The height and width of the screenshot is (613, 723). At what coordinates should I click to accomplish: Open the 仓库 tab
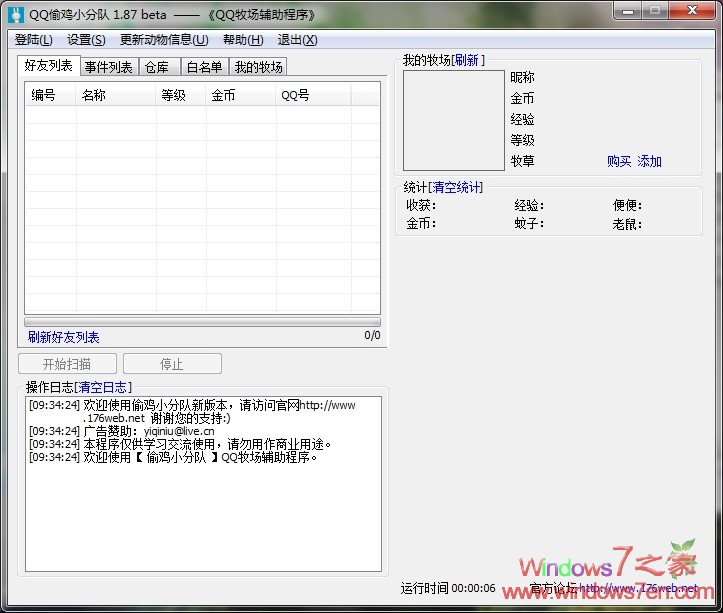click(156, 67)
